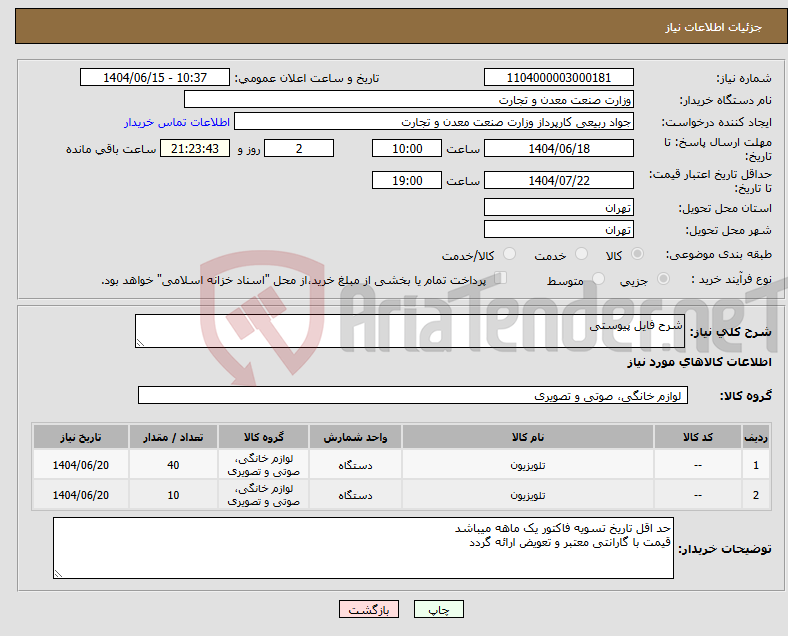788x636 pixels.
Task: Click the بازگشت (back) button
Action: (x=369, y=609)
